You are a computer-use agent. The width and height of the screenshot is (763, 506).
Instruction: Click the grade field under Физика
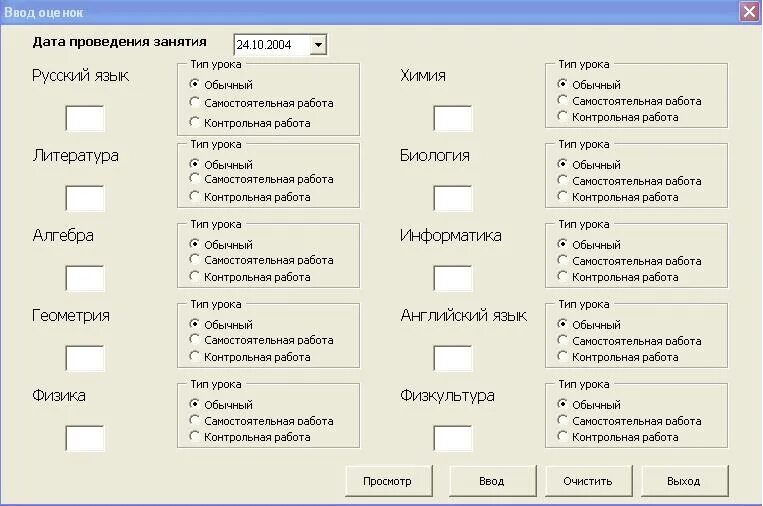point(85,438)
